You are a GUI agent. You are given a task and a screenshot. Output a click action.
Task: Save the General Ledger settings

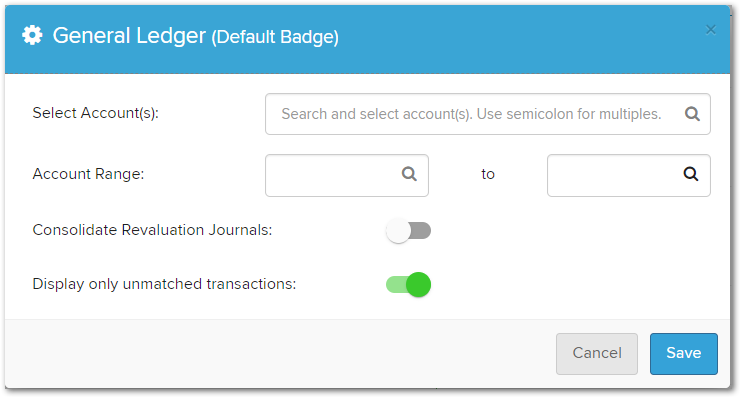[683, 354]
